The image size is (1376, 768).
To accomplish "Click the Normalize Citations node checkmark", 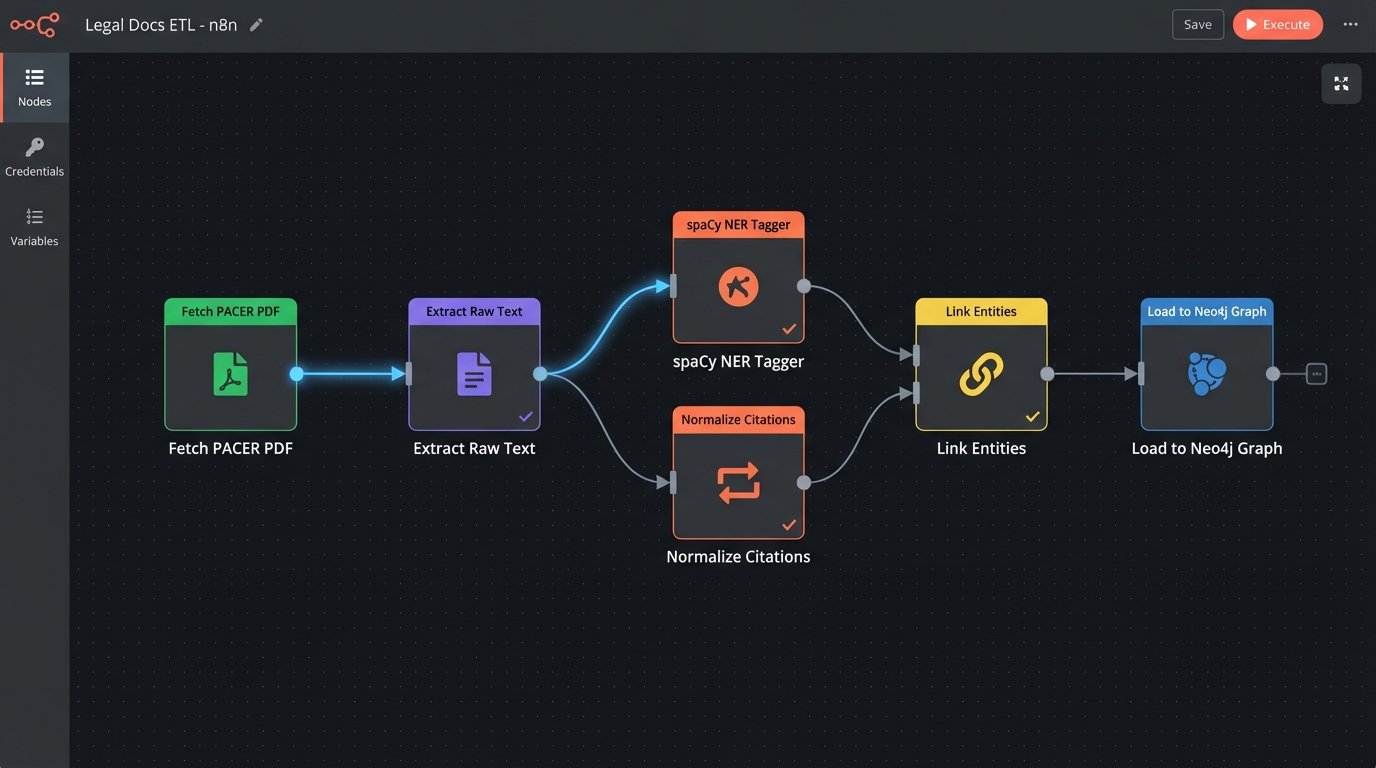I will pos(789,524).
